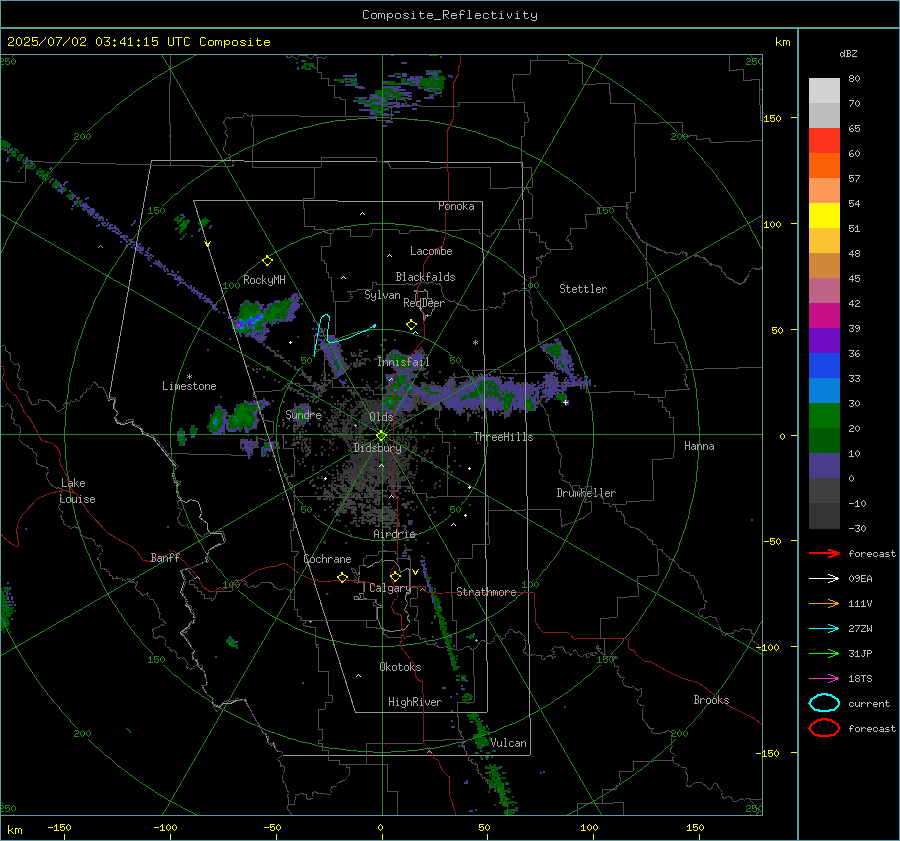This screenshot has height=841, width=900.
Task: Click the Brooks label
Action: coord(711,700)
